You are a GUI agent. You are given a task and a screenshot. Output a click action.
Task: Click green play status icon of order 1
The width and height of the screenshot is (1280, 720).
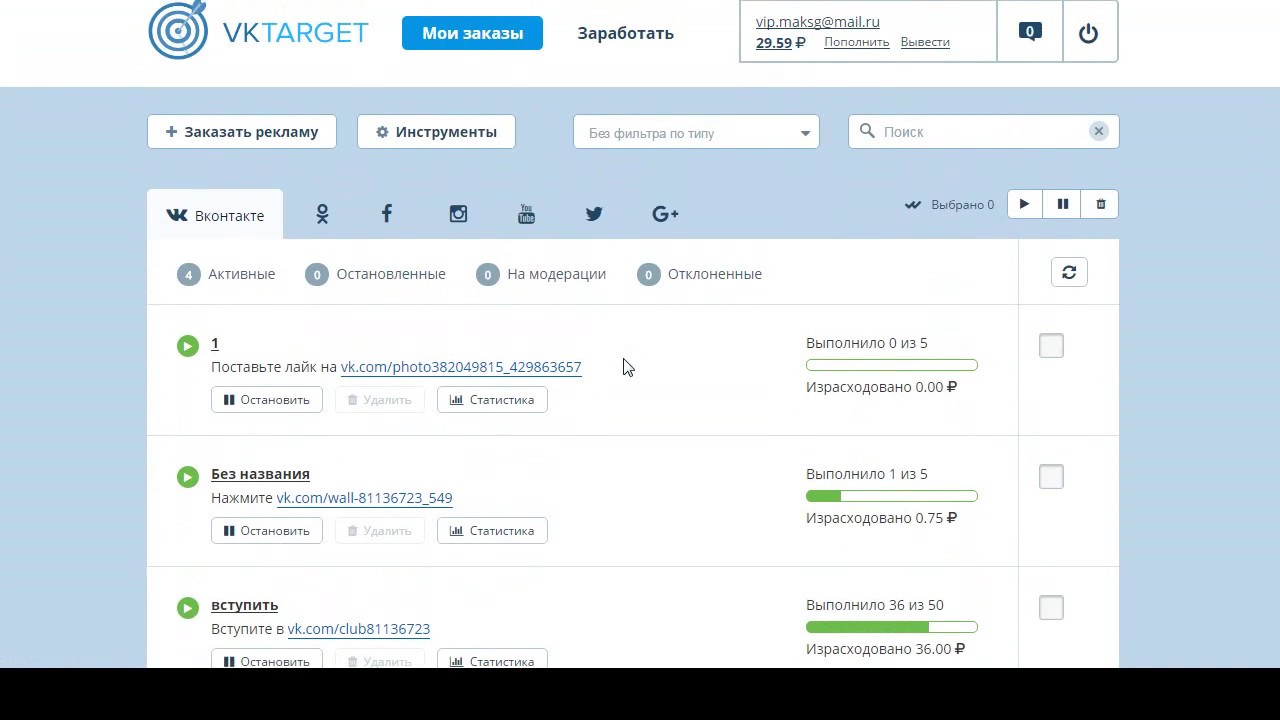click(188, 346)
